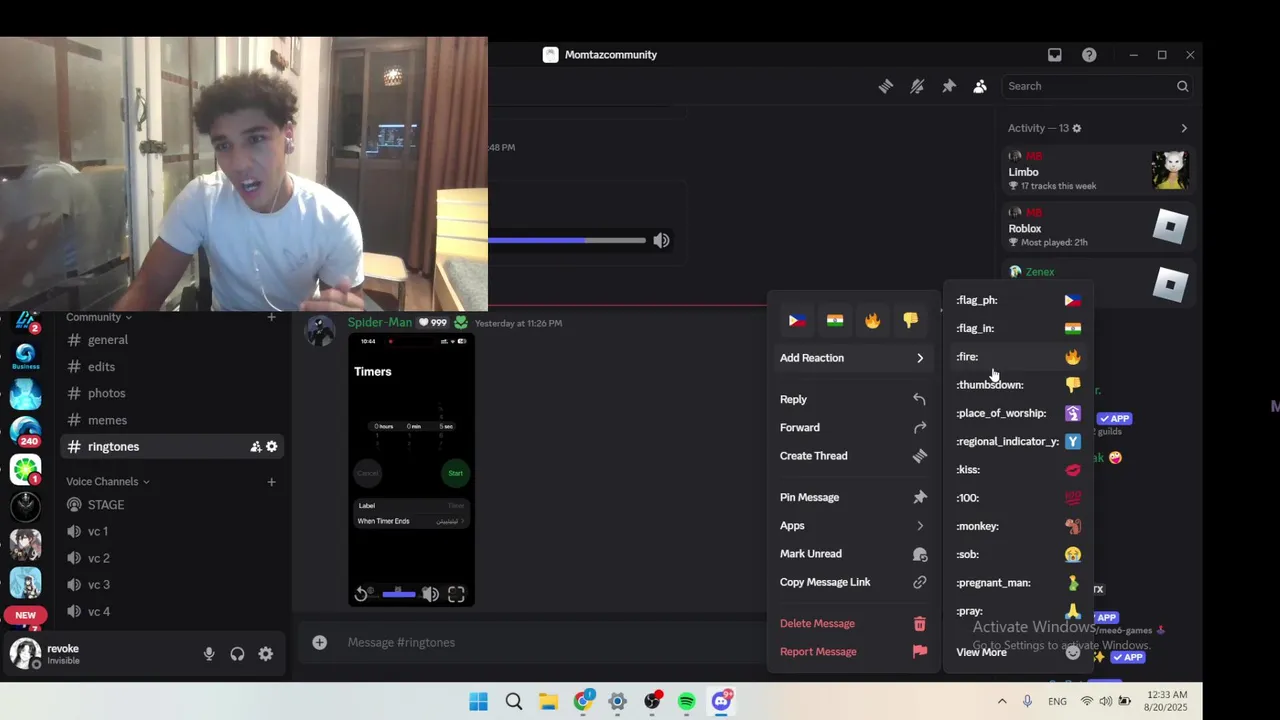Open Limbo activity card
This screenshot has width=1280, height=720.
coord(1098,170)
